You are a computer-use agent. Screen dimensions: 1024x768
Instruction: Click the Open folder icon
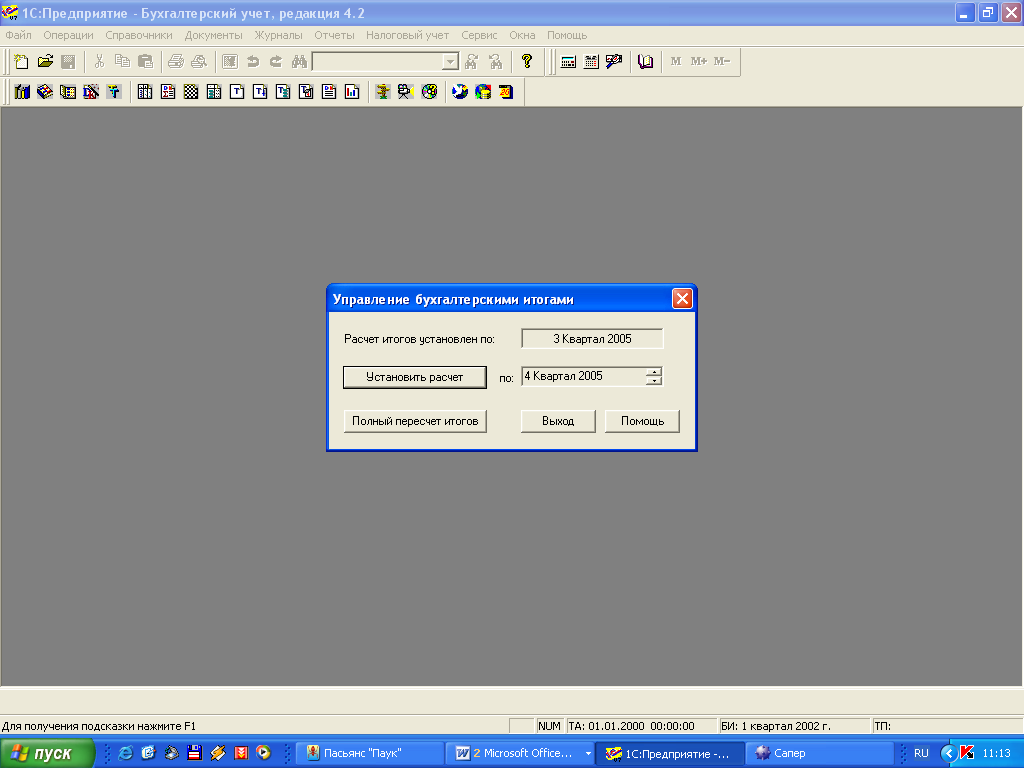click(x=45, y=61)
